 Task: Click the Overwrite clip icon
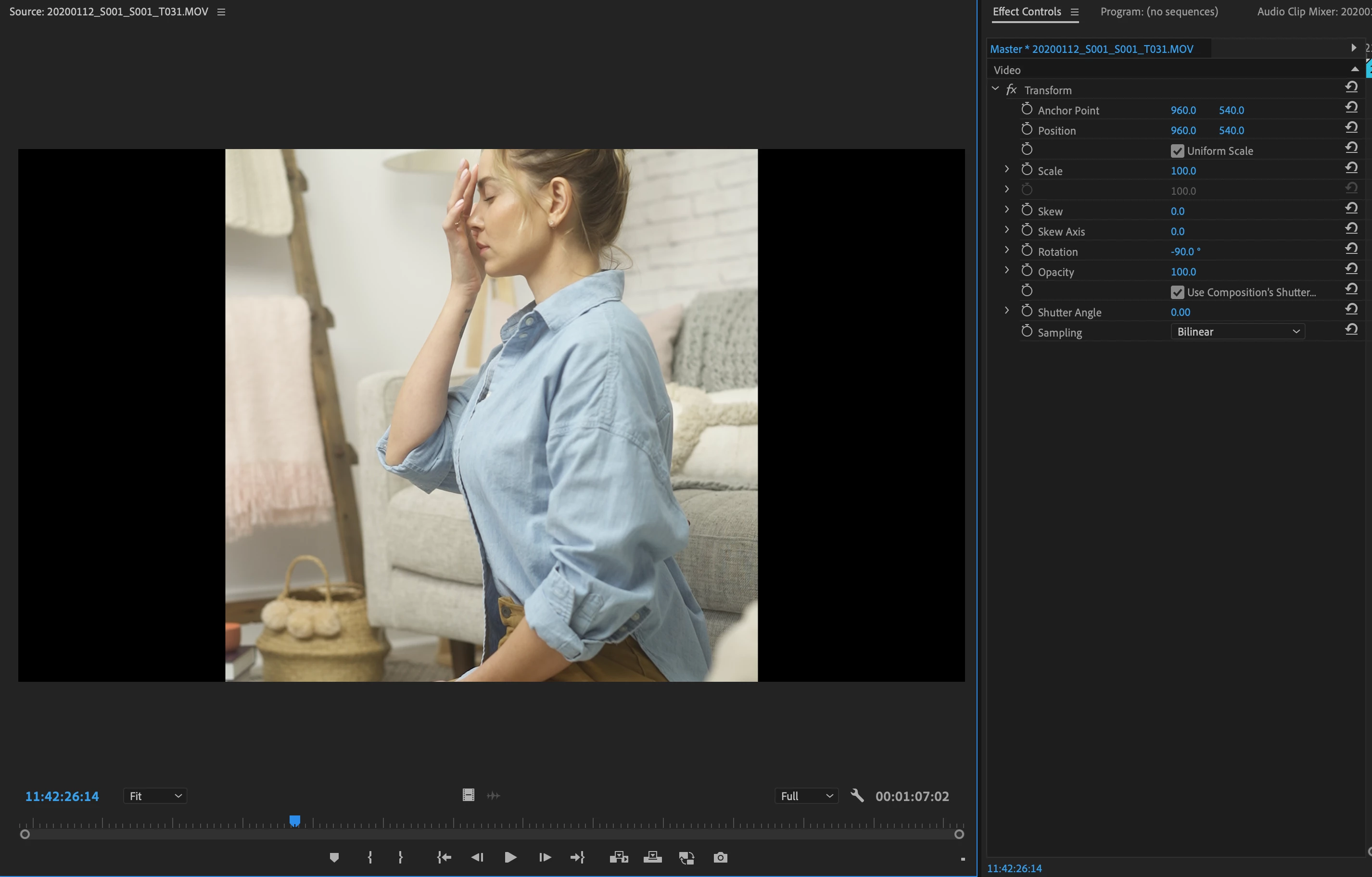coord(652,857)
